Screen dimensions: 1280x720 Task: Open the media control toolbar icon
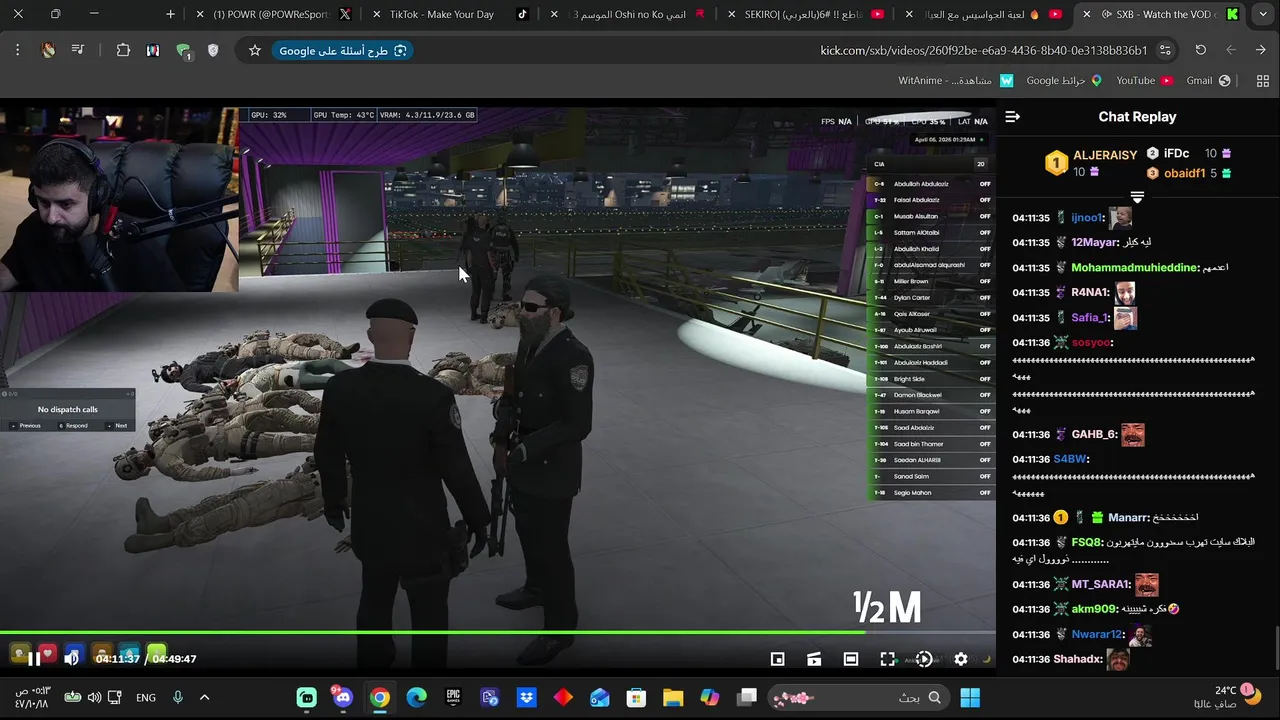click(x=78, y=50)
